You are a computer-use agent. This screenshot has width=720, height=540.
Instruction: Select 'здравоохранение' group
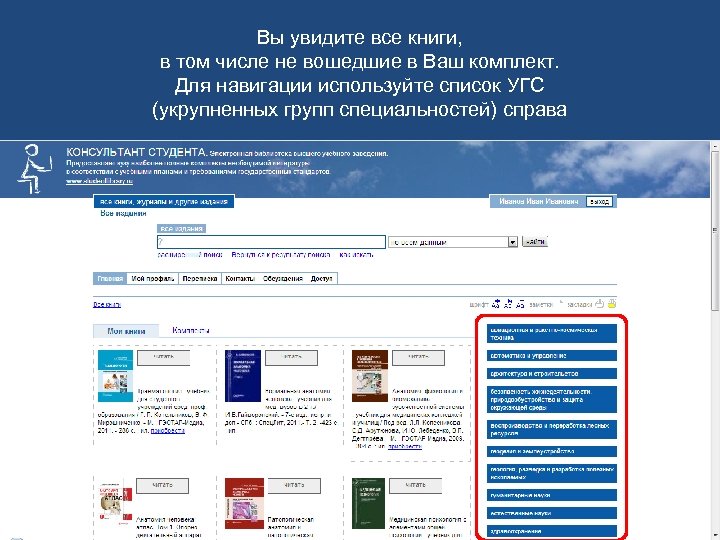(551, 531)
